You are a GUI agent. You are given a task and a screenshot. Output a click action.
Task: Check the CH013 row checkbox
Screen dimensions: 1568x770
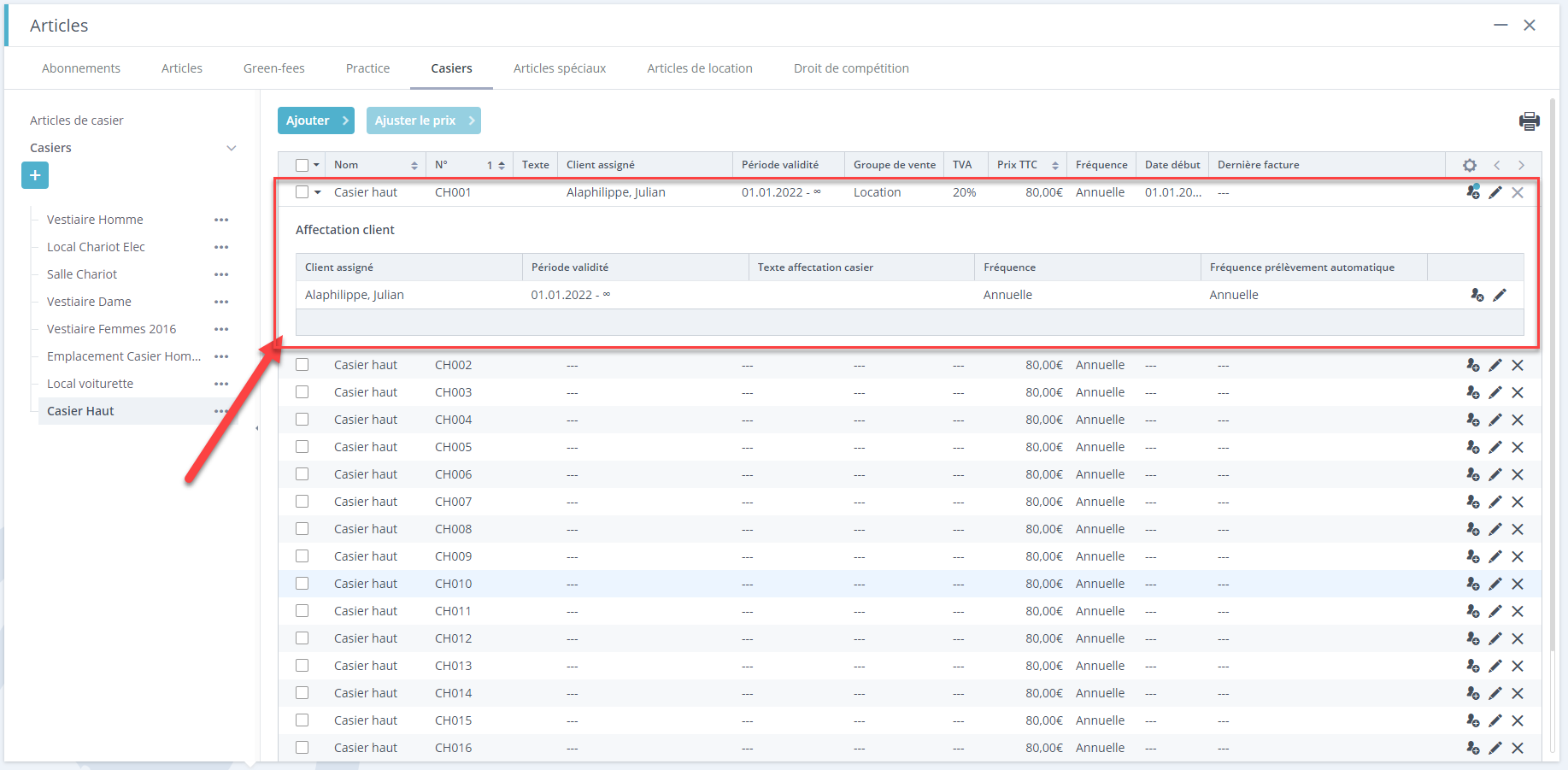pyautogui.click(x=302, y=666)
